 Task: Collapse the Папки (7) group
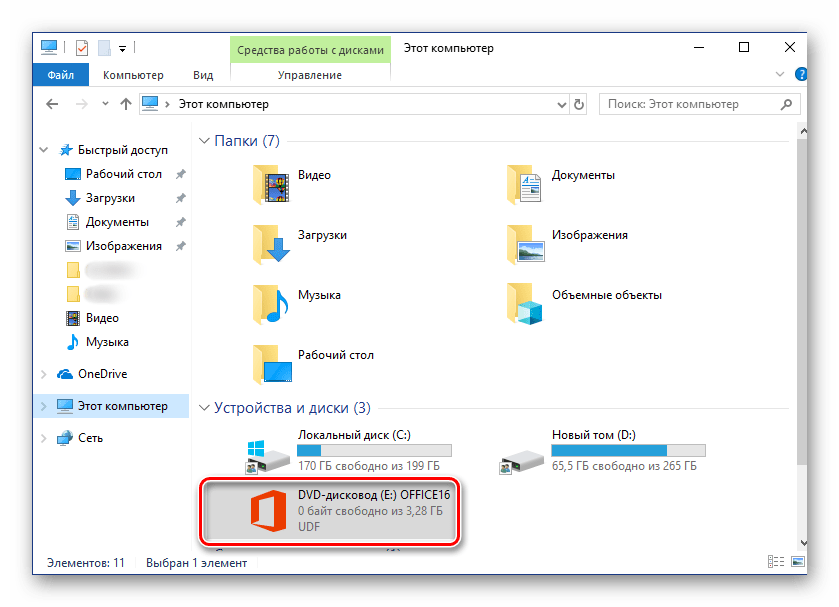pyautogui.click(x=205, y=141)
